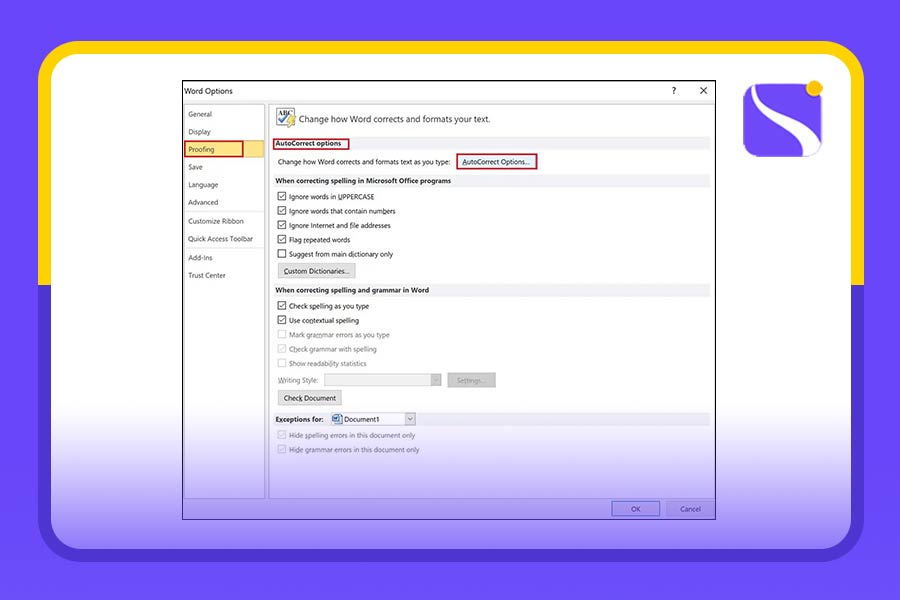The width and height of the screenshot is (900, 600).
Task: Open the Customize Ribbon section
Action: [216, 221]
